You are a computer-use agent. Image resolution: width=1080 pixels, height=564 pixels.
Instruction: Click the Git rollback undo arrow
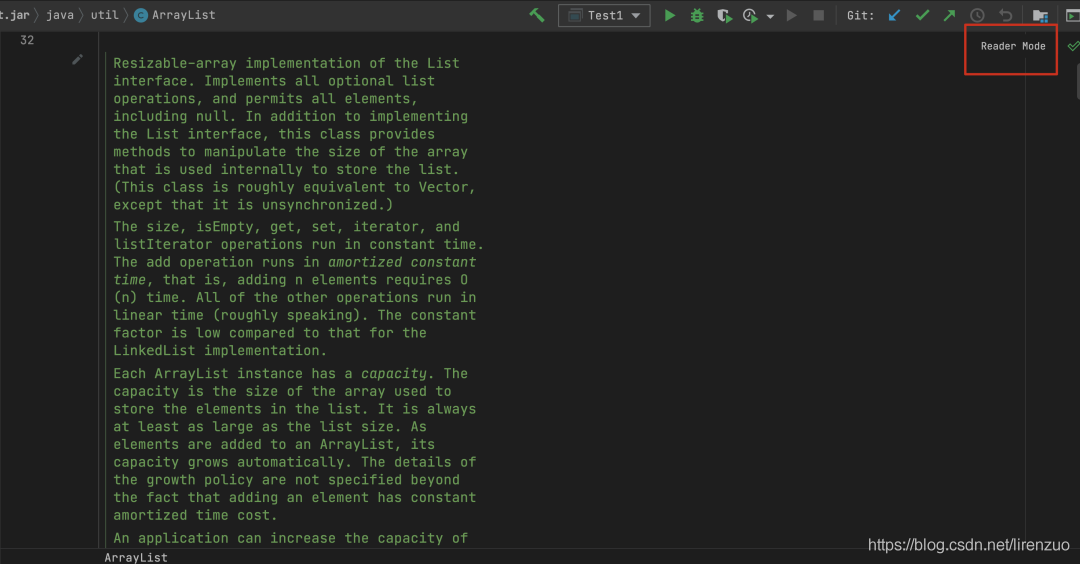pyautogui.click(x=1006, y=15)
